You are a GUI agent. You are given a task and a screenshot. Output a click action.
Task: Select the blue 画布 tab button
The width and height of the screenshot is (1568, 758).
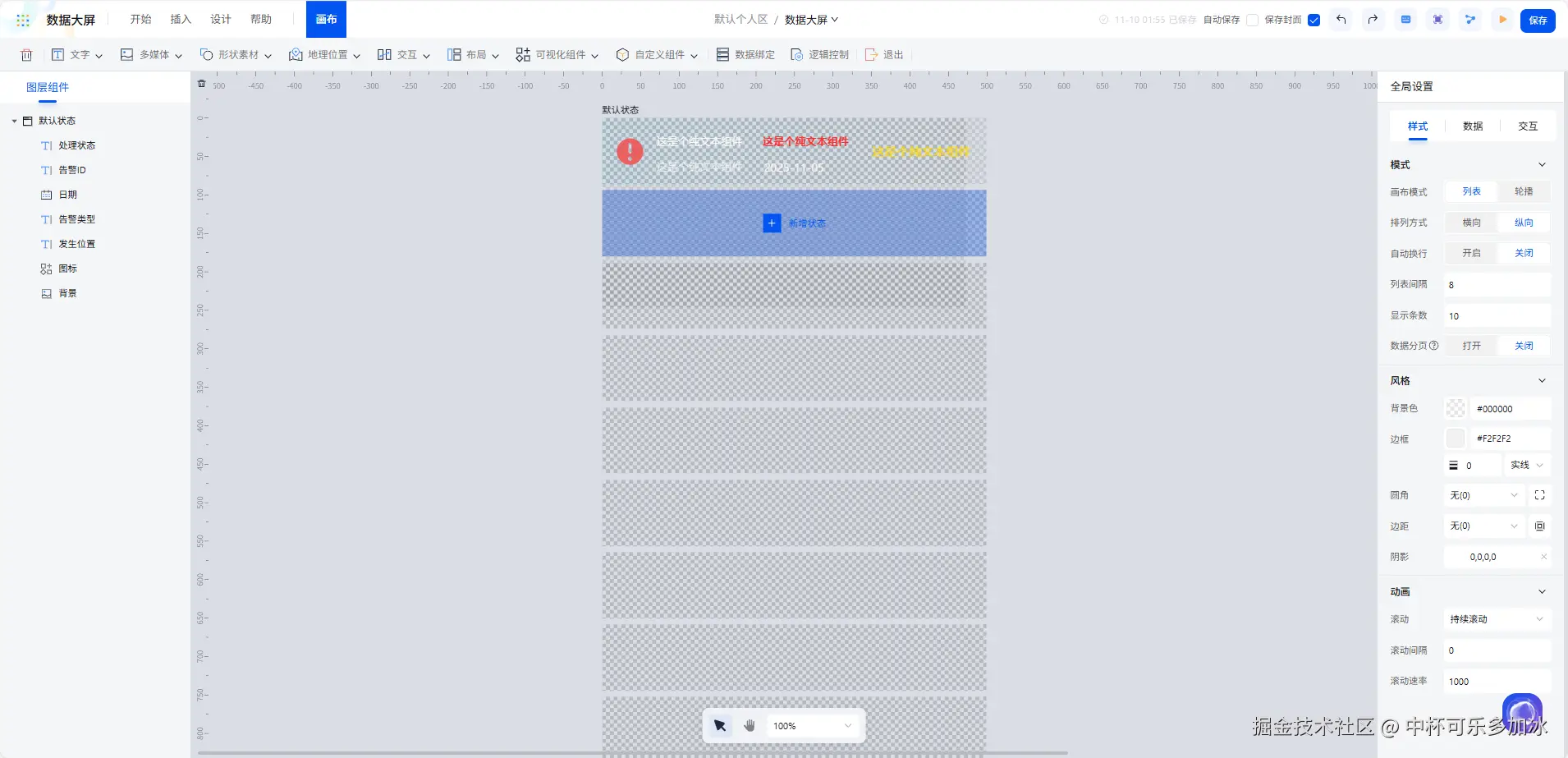coord(326,19)
